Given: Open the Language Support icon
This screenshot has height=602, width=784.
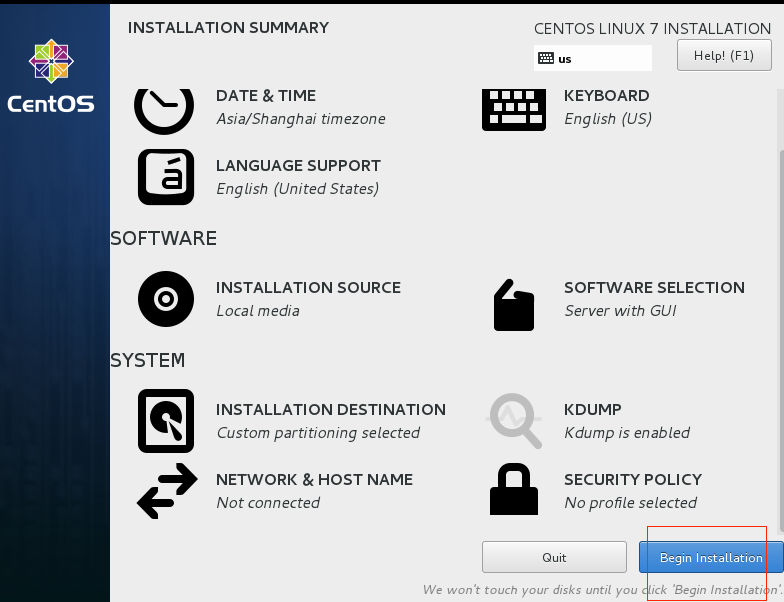Looking at the screenshot, I should [166, 177].
